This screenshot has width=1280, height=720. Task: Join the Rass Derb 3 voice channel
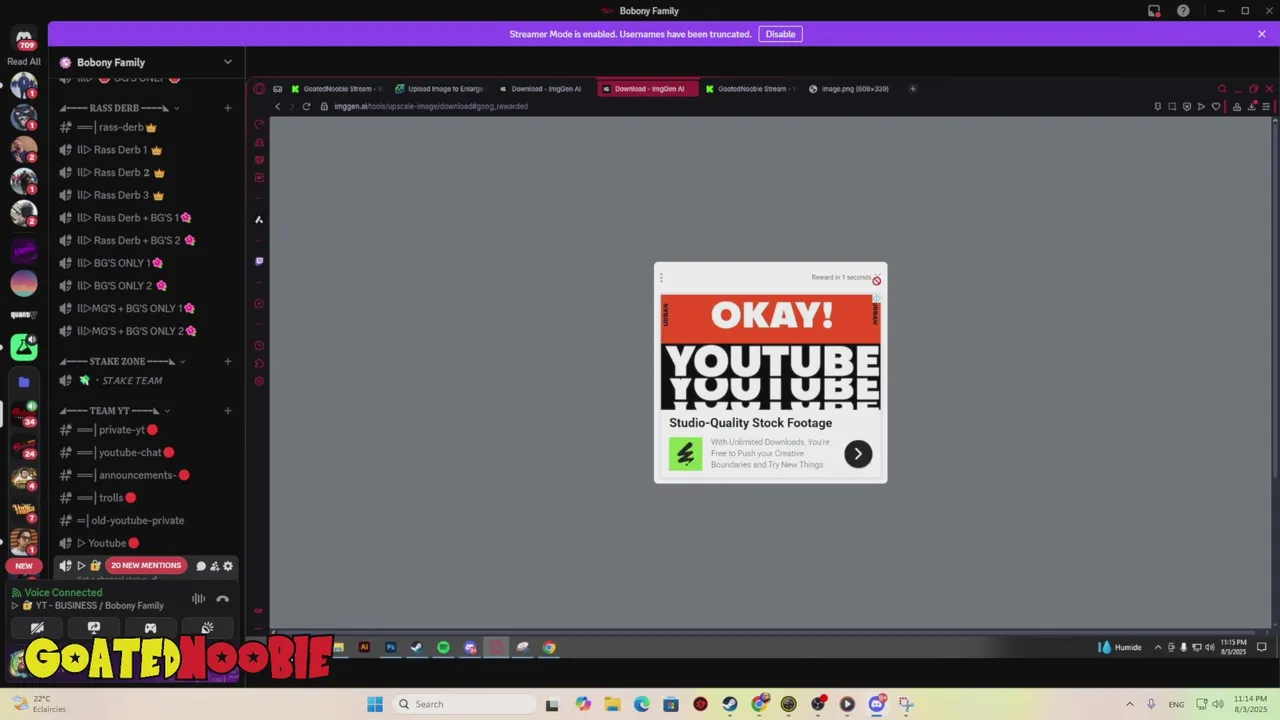tap(120, 195)
